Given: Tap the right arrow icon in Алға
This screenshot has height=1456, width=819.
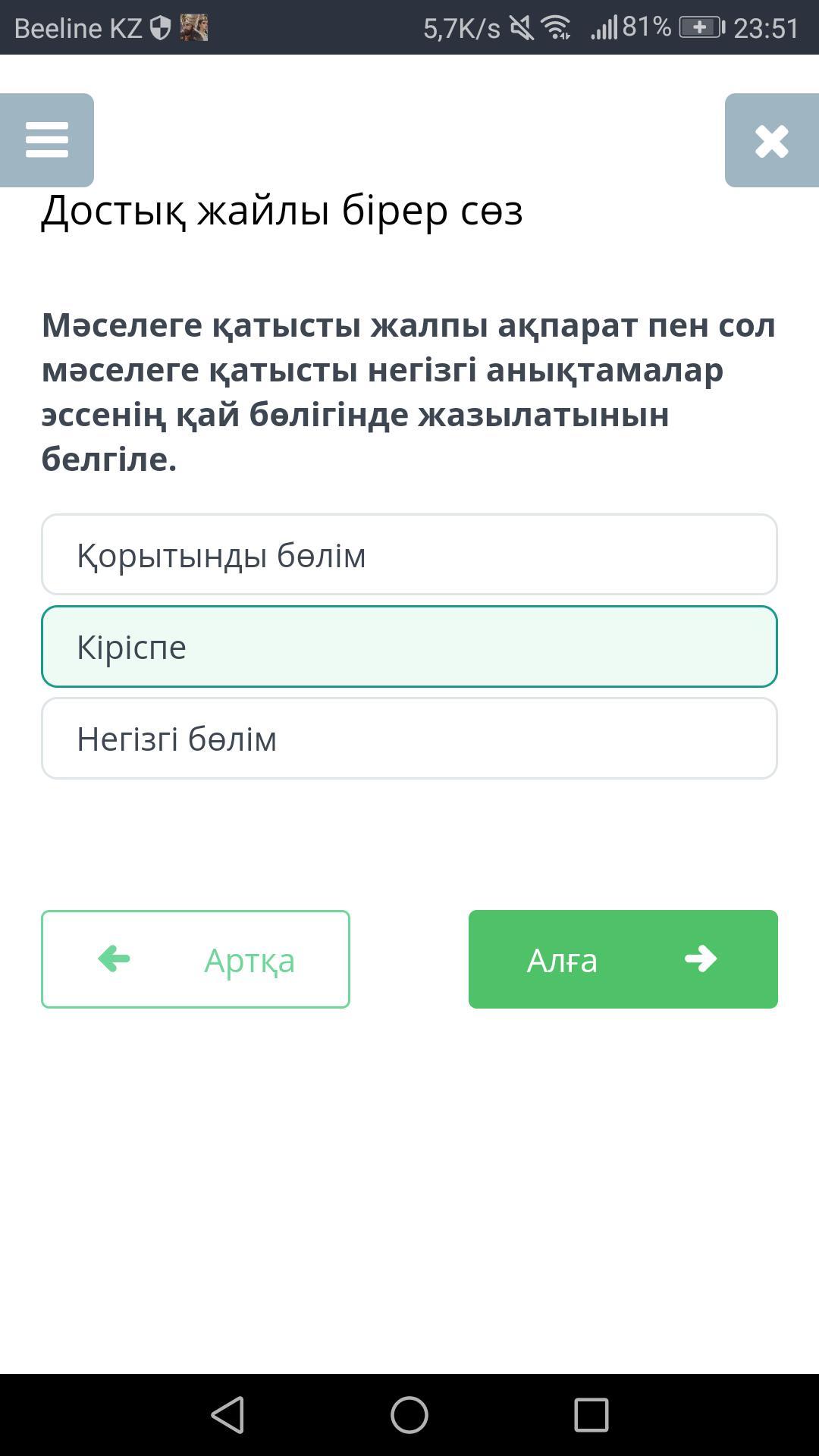Looking at the screenshot, I should pyautogui.click(x=700, y=959).
